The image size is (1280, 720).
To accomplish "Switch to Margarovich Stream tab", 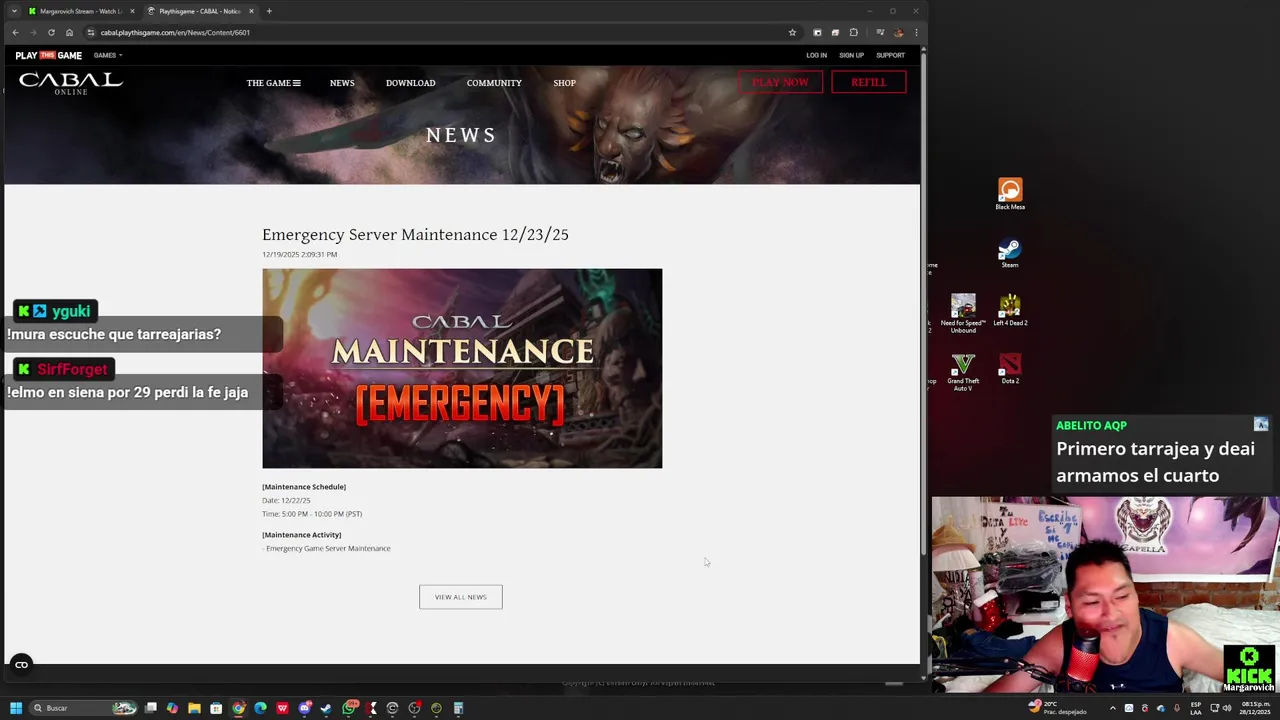I will (x=80, y=11).
